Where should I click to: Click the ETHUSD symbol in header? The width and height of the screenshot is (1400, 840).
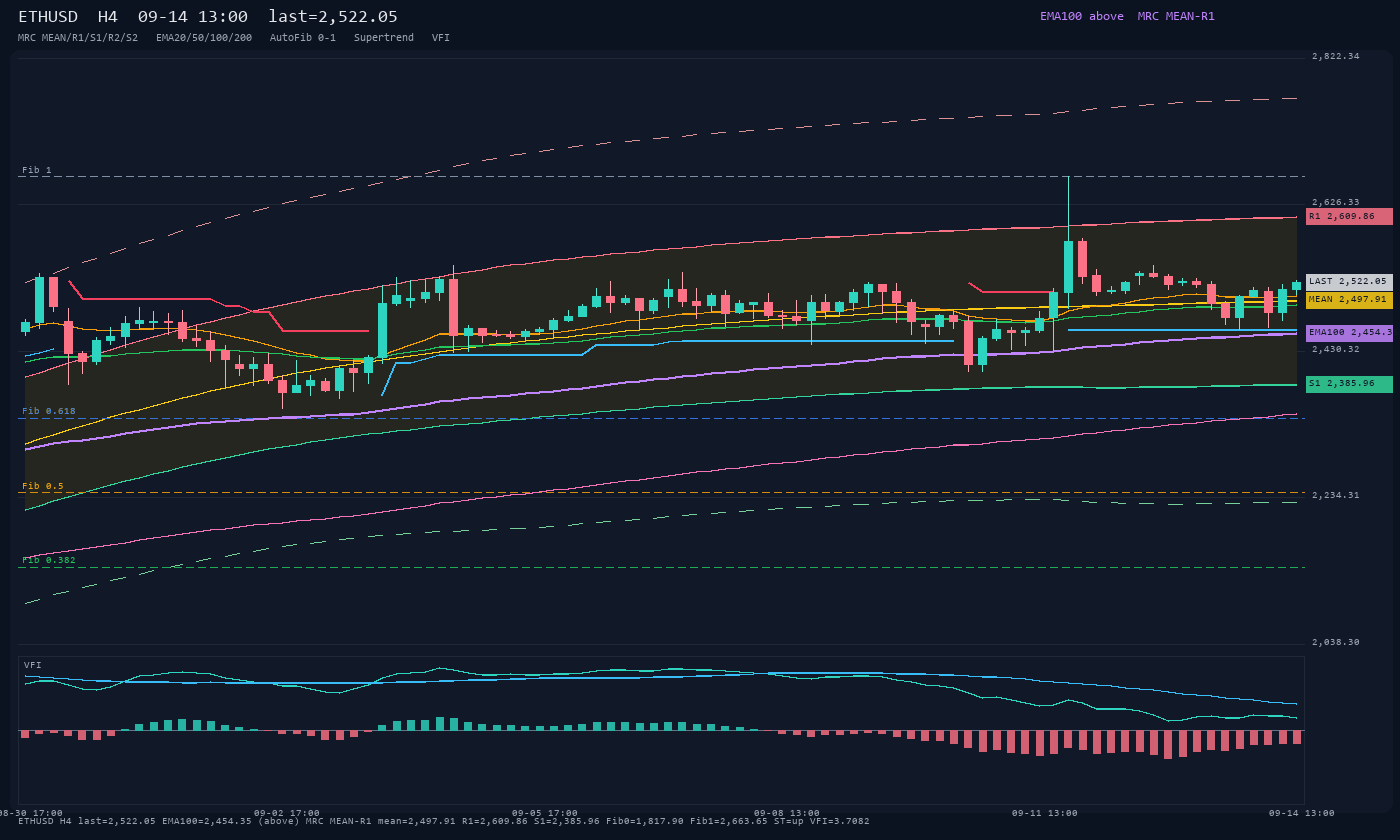point(48,16)
